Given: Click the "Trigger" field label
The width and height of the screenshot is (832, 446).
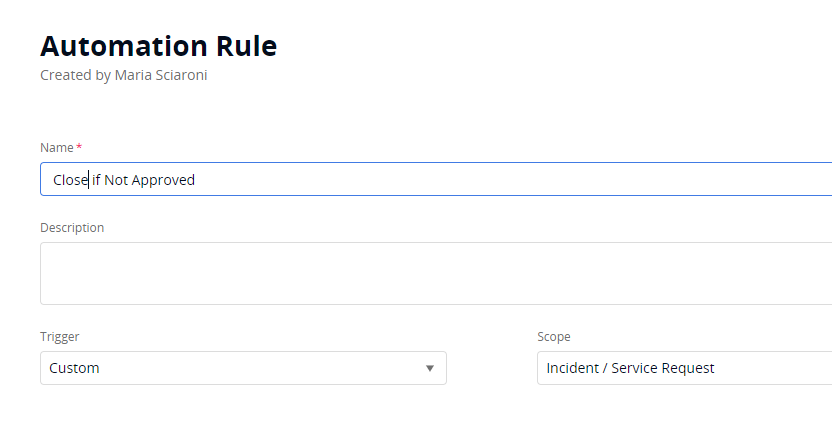Looking at the screenshot, I should tap(59, 337).
